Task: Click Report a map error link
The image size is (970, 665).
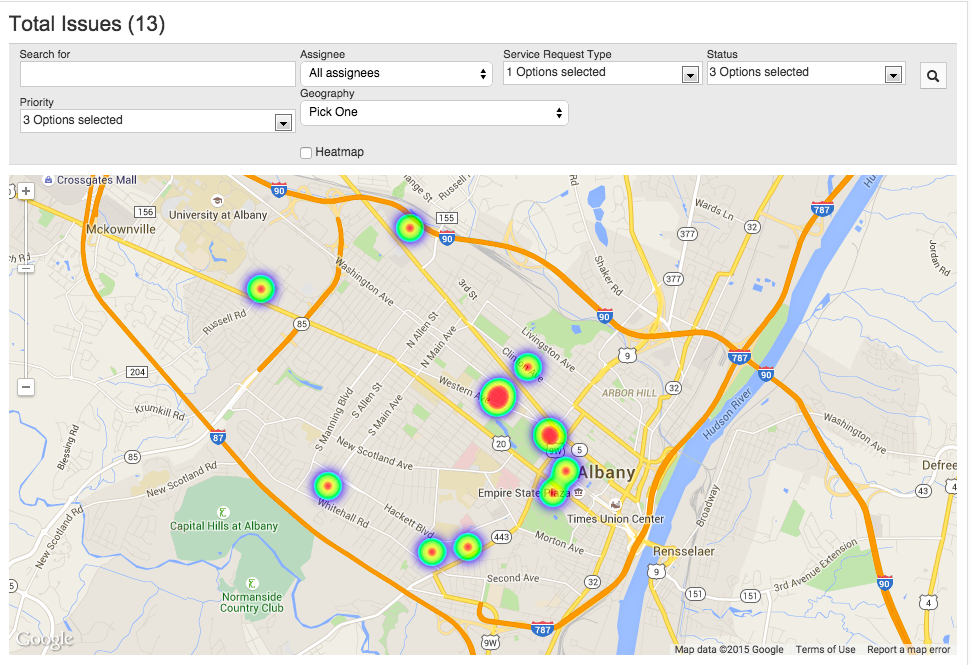Action: pos(908,649)
